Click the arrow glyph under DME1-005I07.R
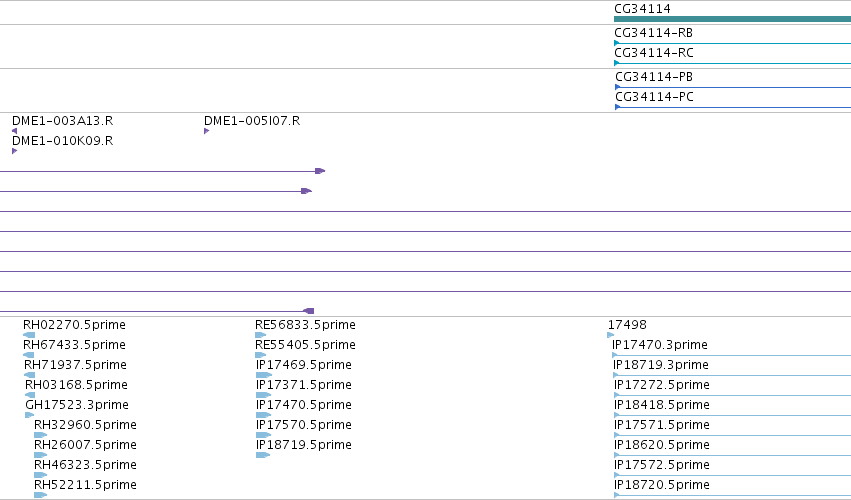The height and width of the screenshot is (500, 851). [x=207, y=131]
